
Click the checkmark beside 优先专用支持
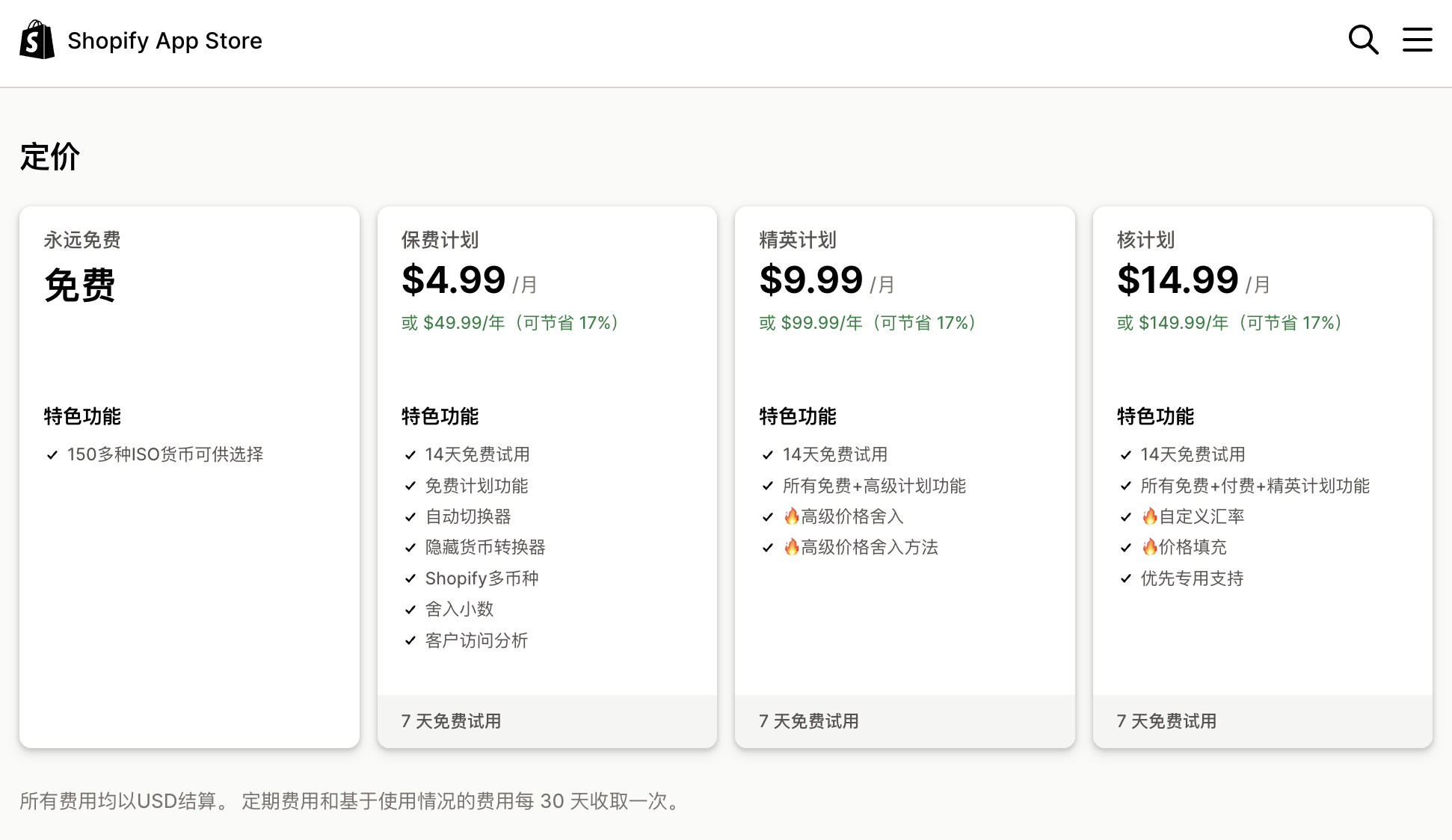1125,578
